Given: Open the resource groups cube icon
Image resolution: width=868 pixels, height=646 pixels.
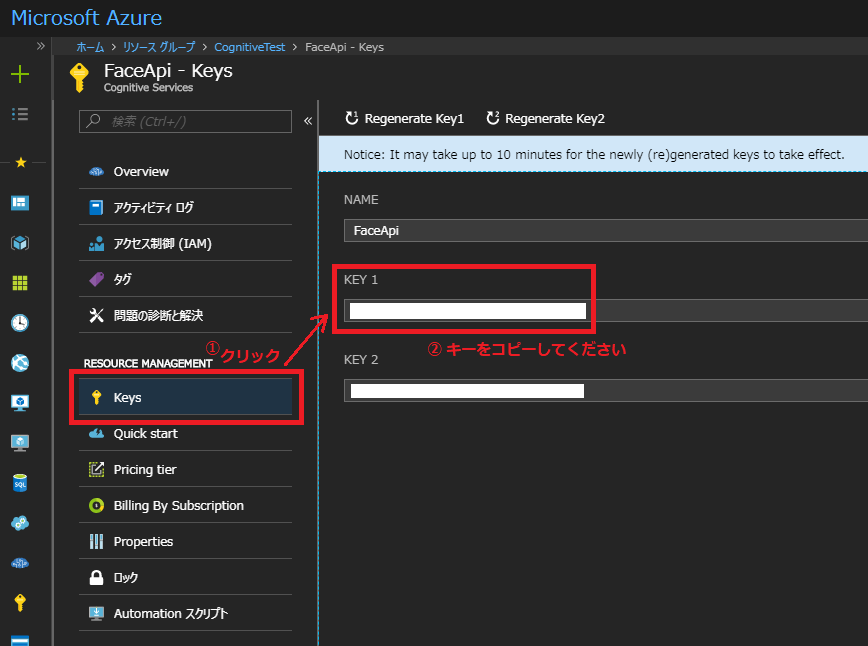Looking at the screenshot, I should point(20,242).
